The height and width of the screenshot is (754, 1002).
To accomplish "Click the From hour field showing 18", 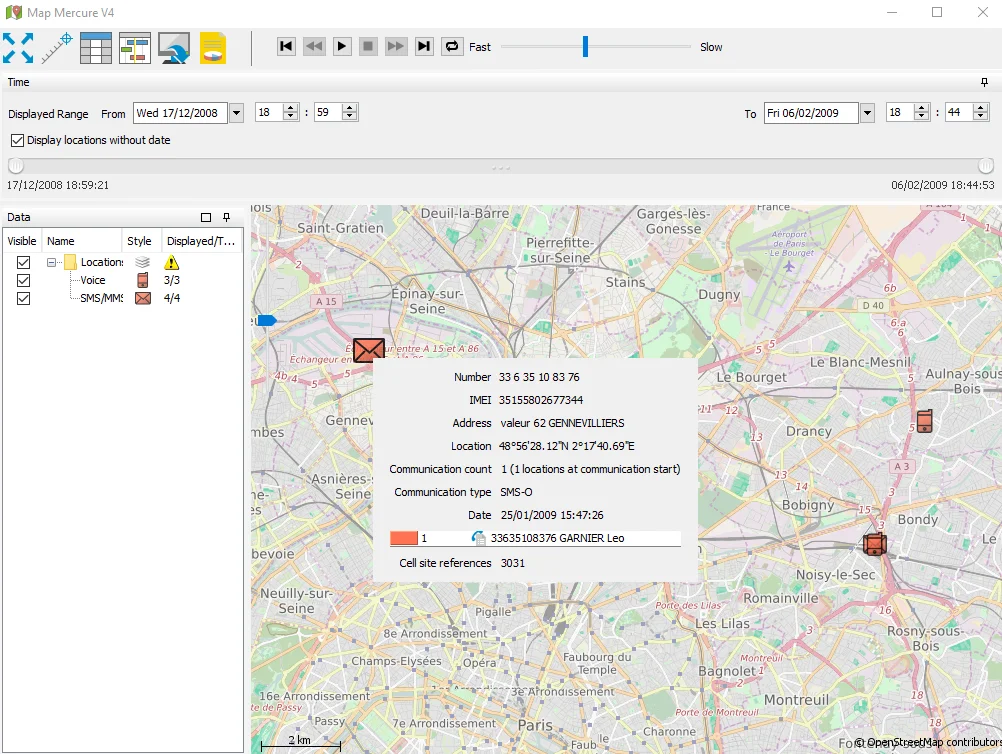I will (268, 113).
